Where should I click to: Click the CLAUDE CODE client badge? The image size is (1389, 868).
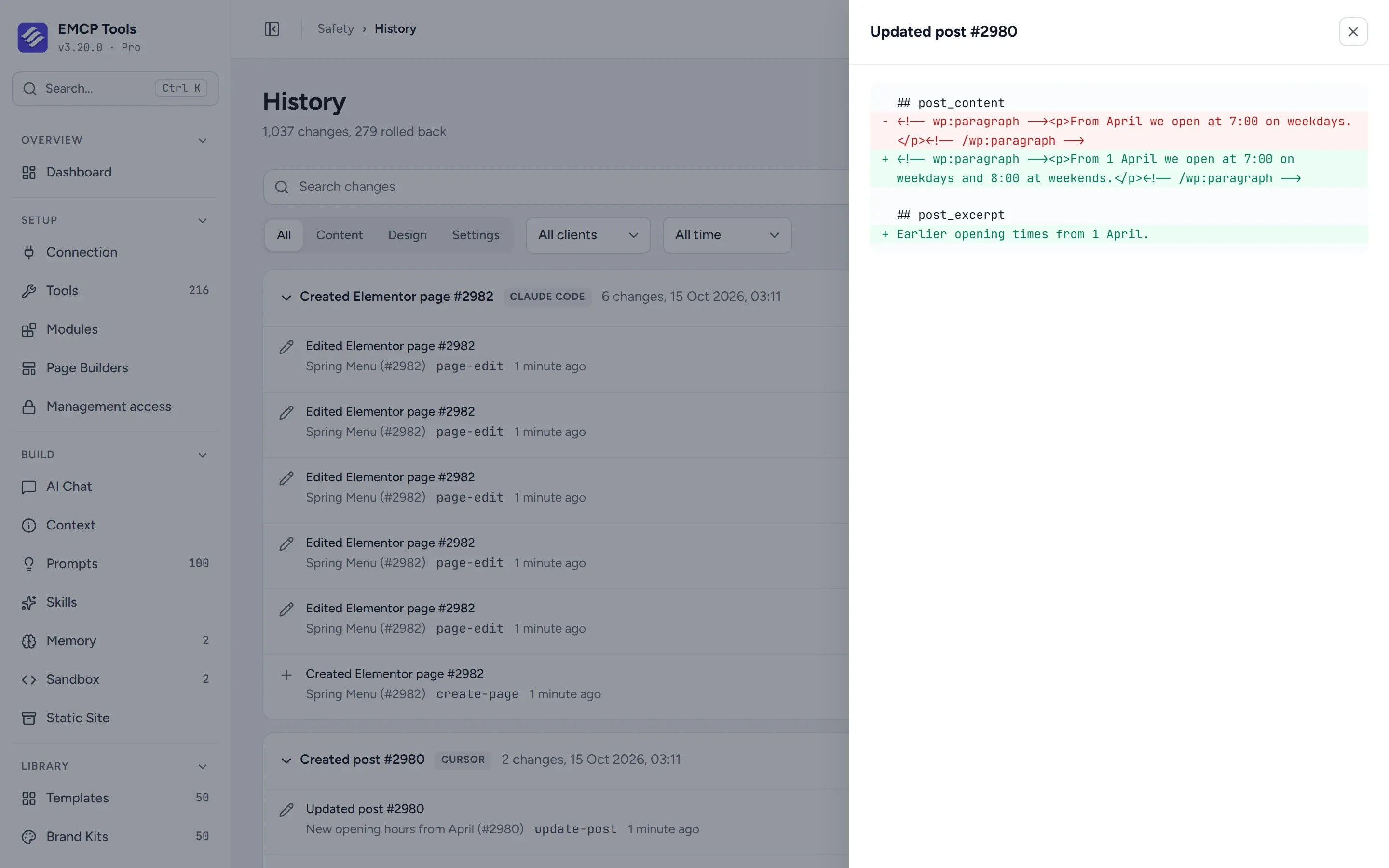tap(547, 297)
